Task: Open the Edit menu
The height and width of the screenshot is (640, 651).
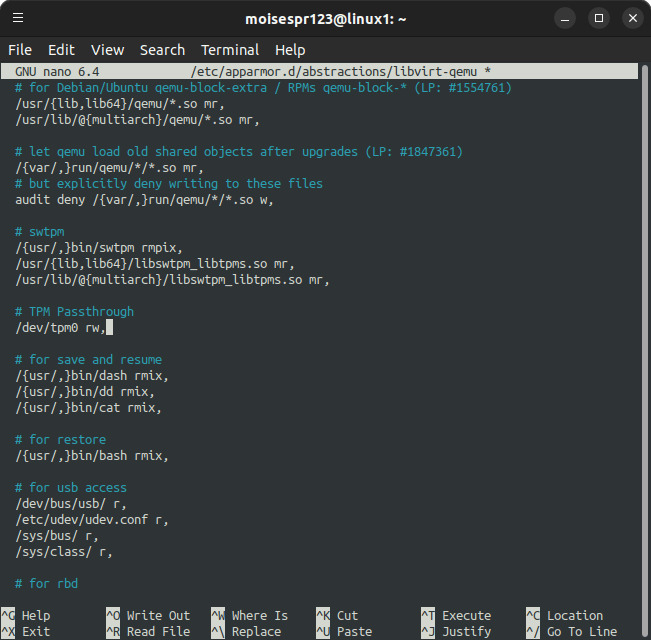Action: [x=61, y=50]
